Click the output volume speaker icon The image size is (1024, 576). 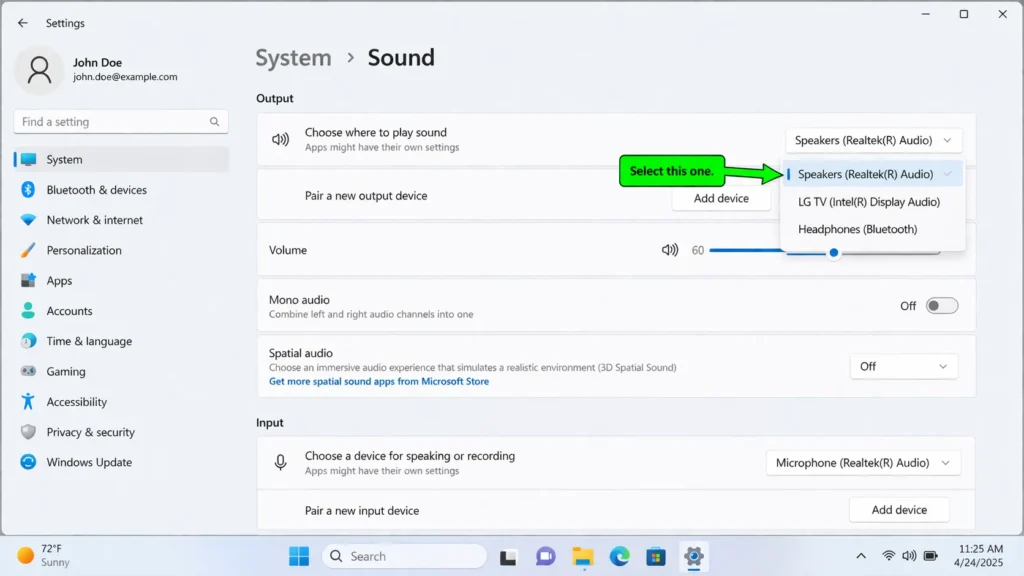pos(669,250)
